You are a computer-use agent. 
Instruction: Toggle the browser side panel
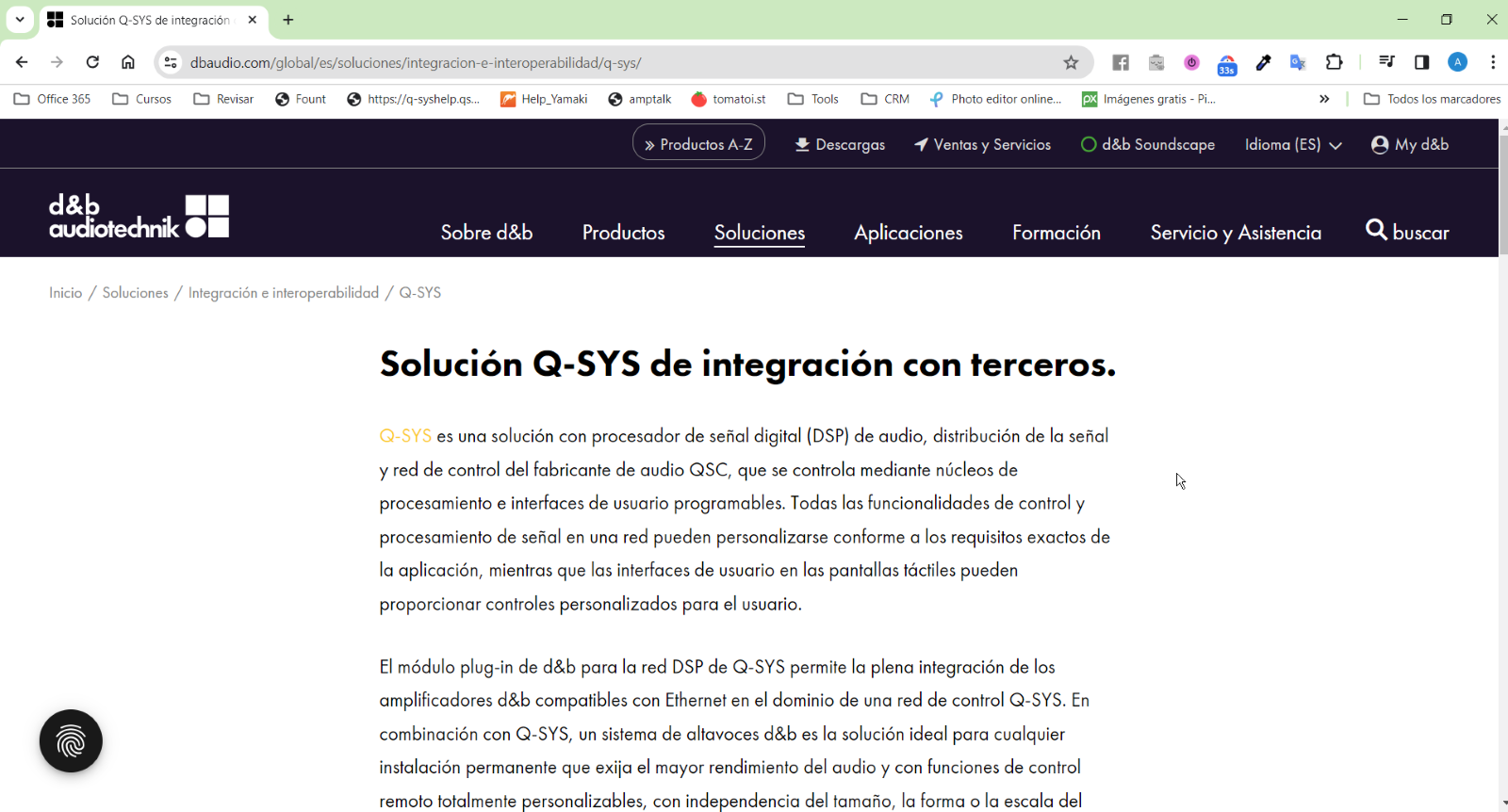[x=1422, y=62]
